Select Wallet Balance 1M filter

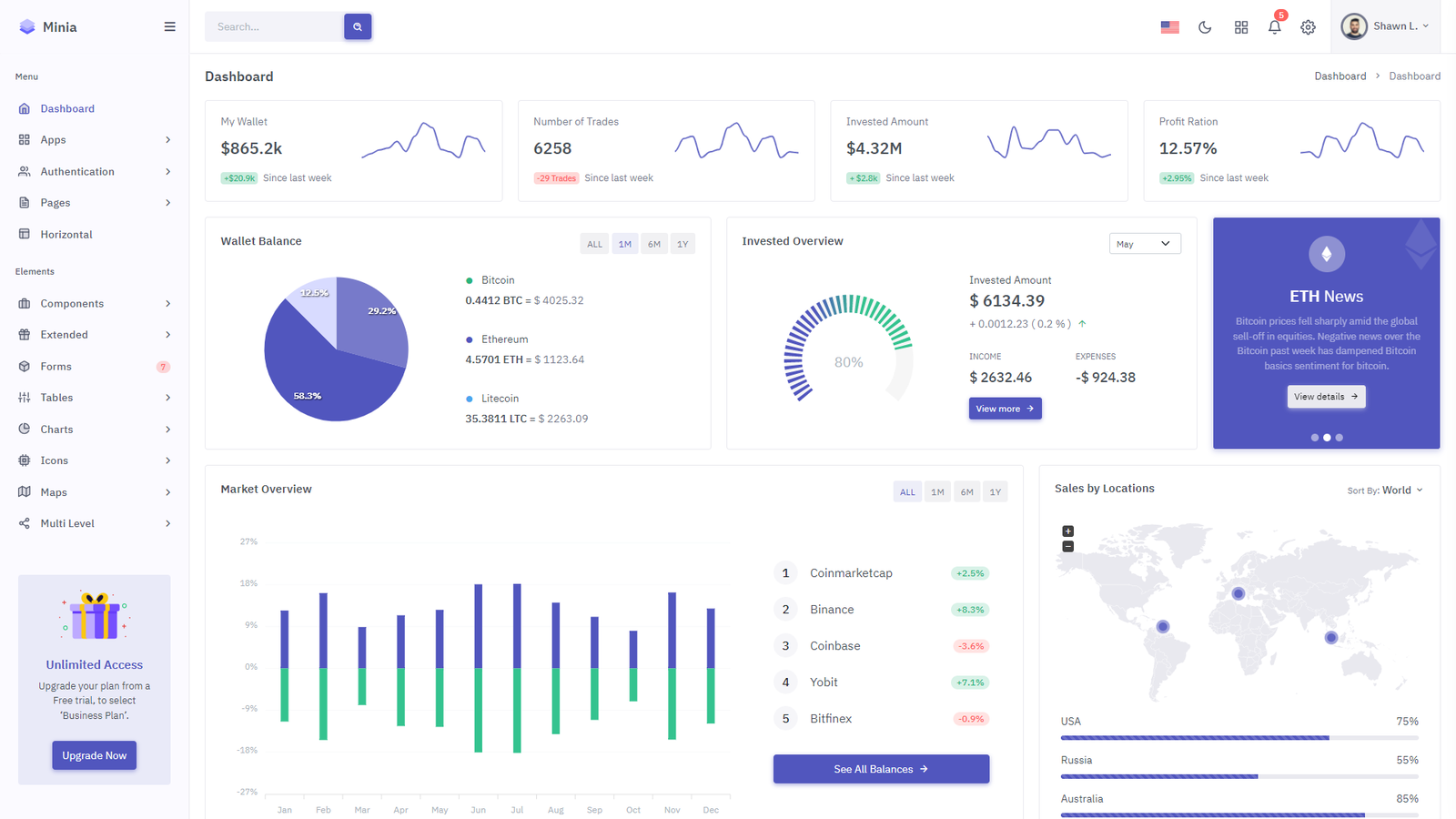pos(625,244)
